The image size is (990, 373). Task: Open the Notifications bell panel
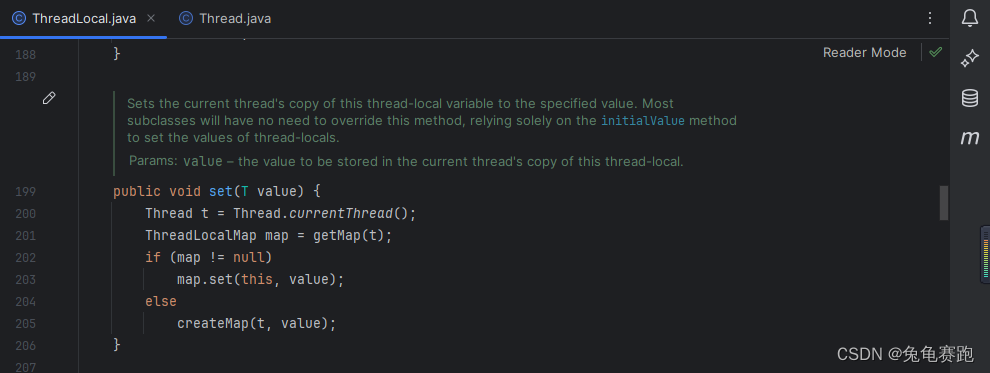coord(970,18)
